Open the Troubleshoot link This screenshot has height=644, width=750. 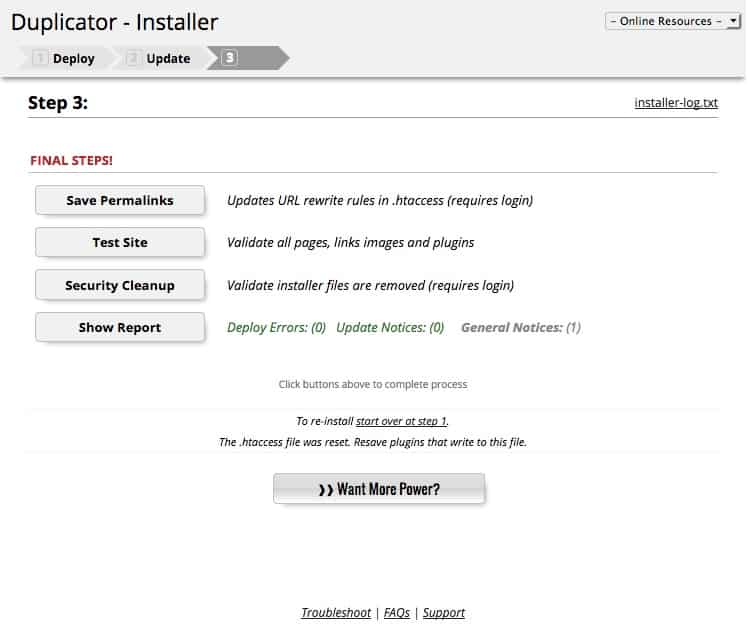336,612
